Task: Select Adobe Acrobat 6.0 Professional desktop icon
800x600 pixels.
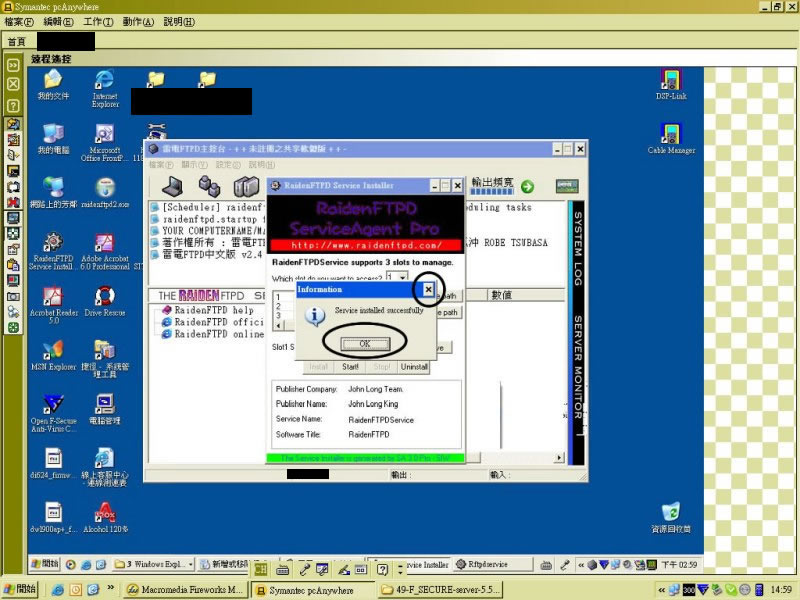Action: coord(105,251)
